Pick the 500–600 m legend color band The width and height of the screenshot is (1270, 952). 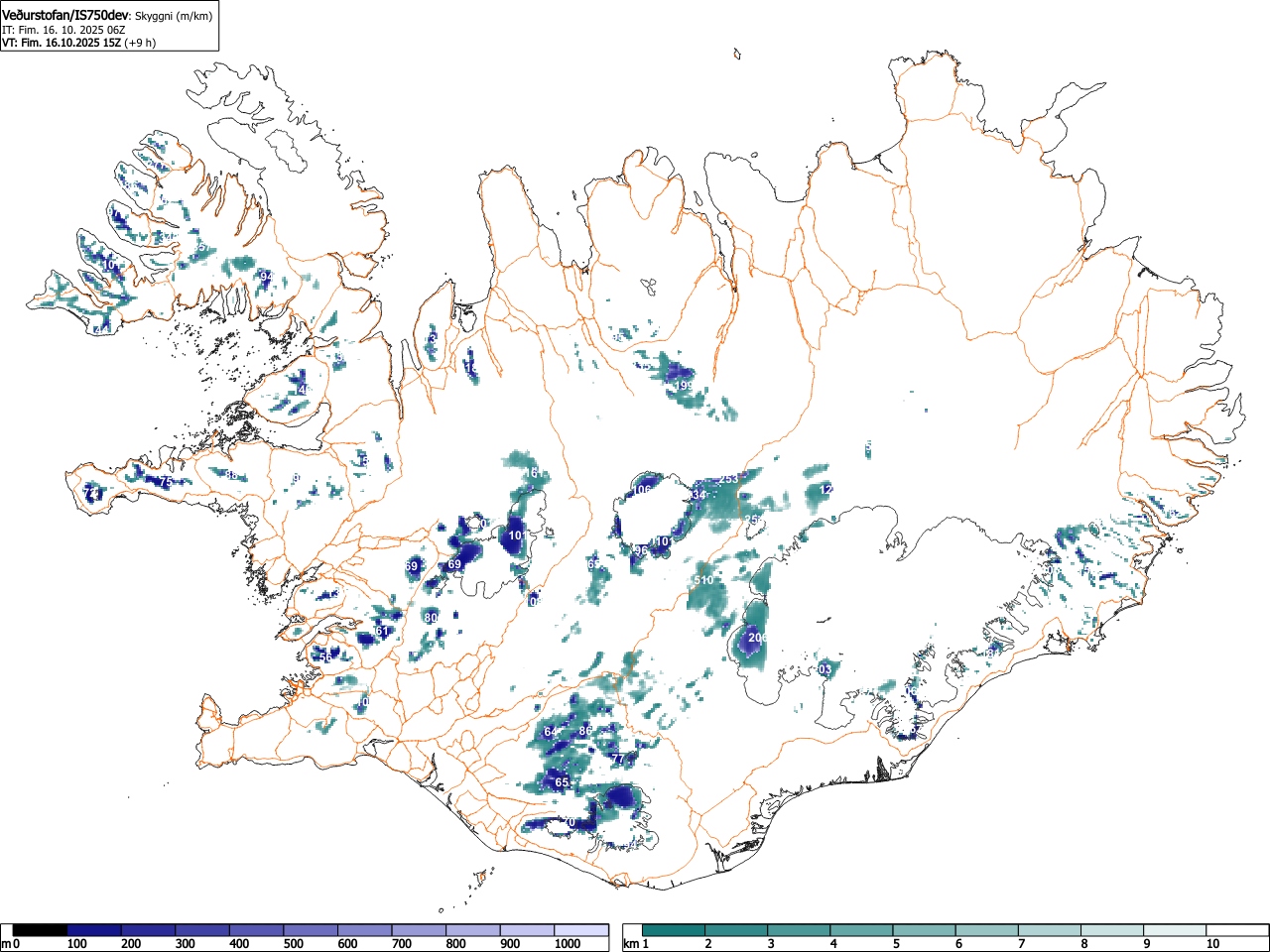click(x=311, y=930)
